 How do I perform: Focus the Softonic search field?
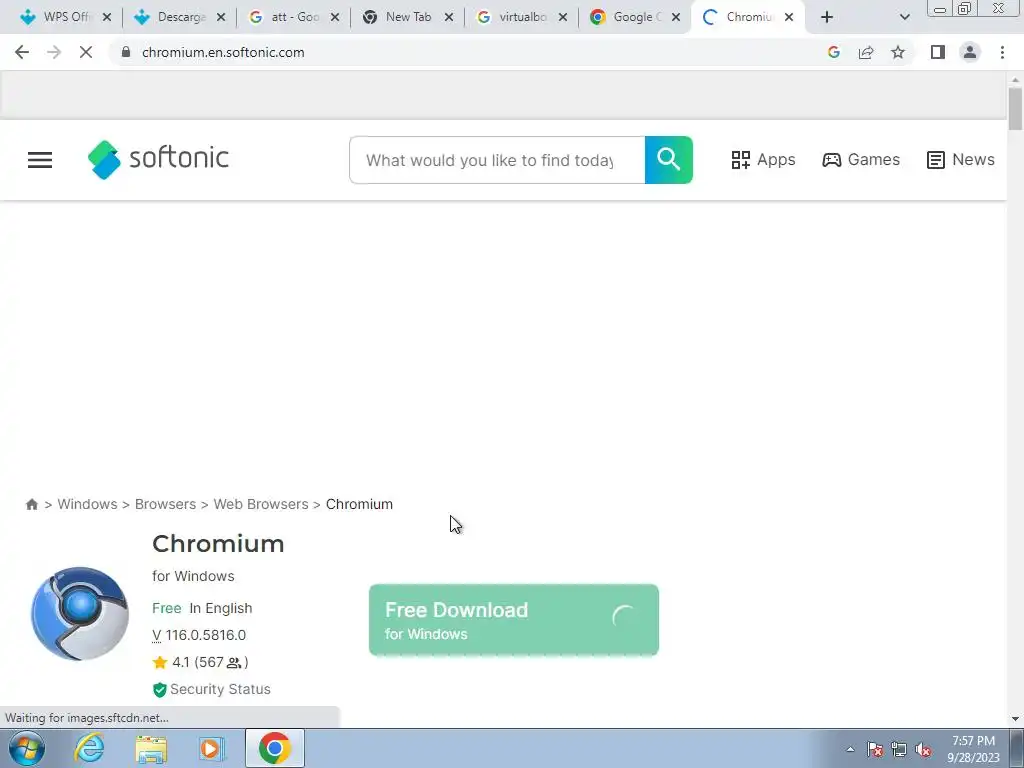point(497,160)
